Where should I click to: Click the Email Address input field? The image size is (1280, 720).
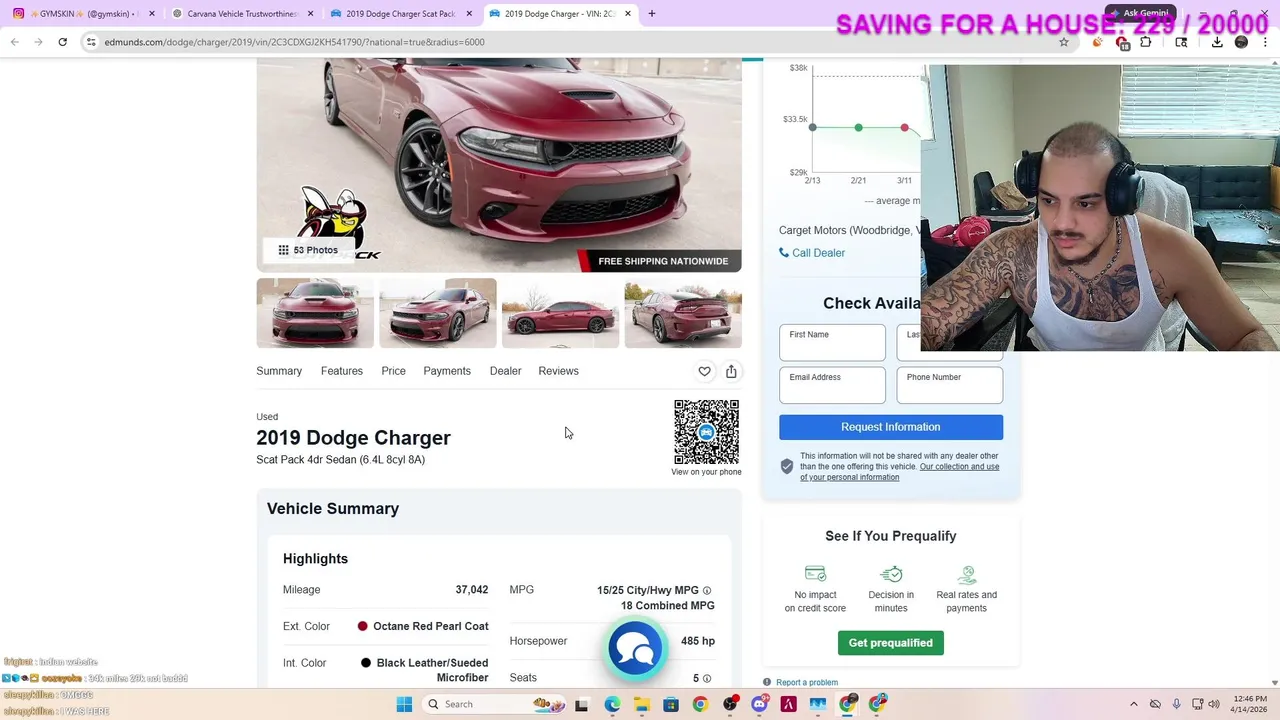coord(832,385)
